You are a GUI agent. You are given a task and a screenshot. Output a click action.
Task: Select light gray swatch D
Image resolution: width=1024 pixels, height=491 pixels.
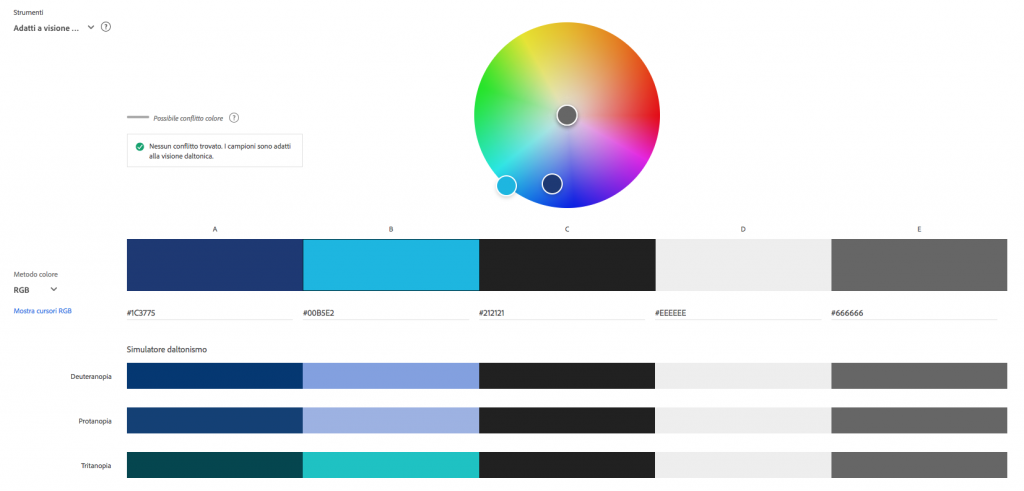[x=743, y=265]
